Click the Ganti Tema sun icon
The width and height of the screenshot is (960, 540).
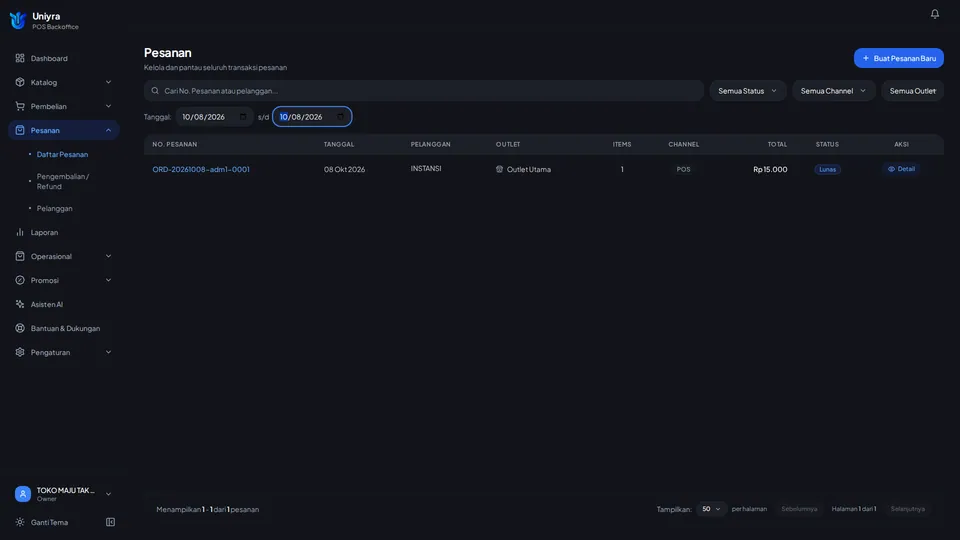(x=20, y=522)
